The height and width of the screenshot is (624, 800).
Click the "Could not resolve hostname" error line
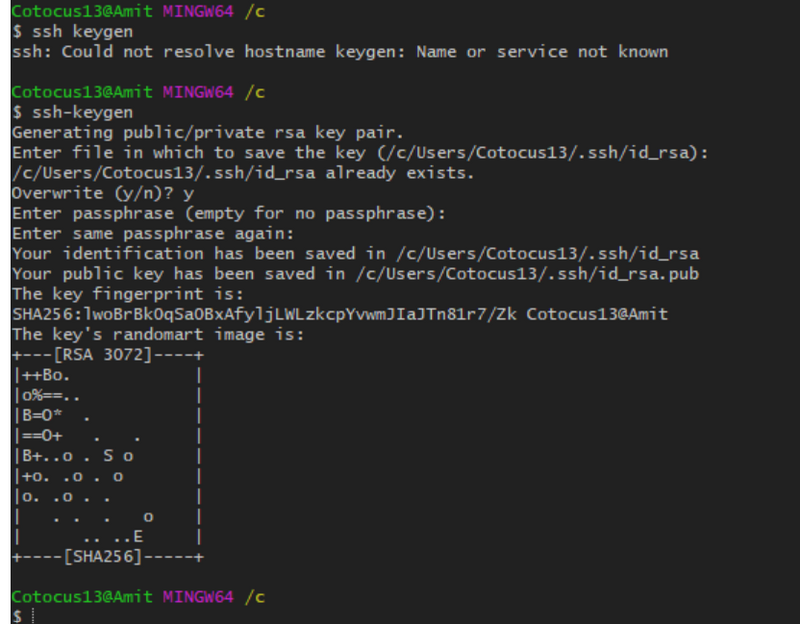(340, 51)
